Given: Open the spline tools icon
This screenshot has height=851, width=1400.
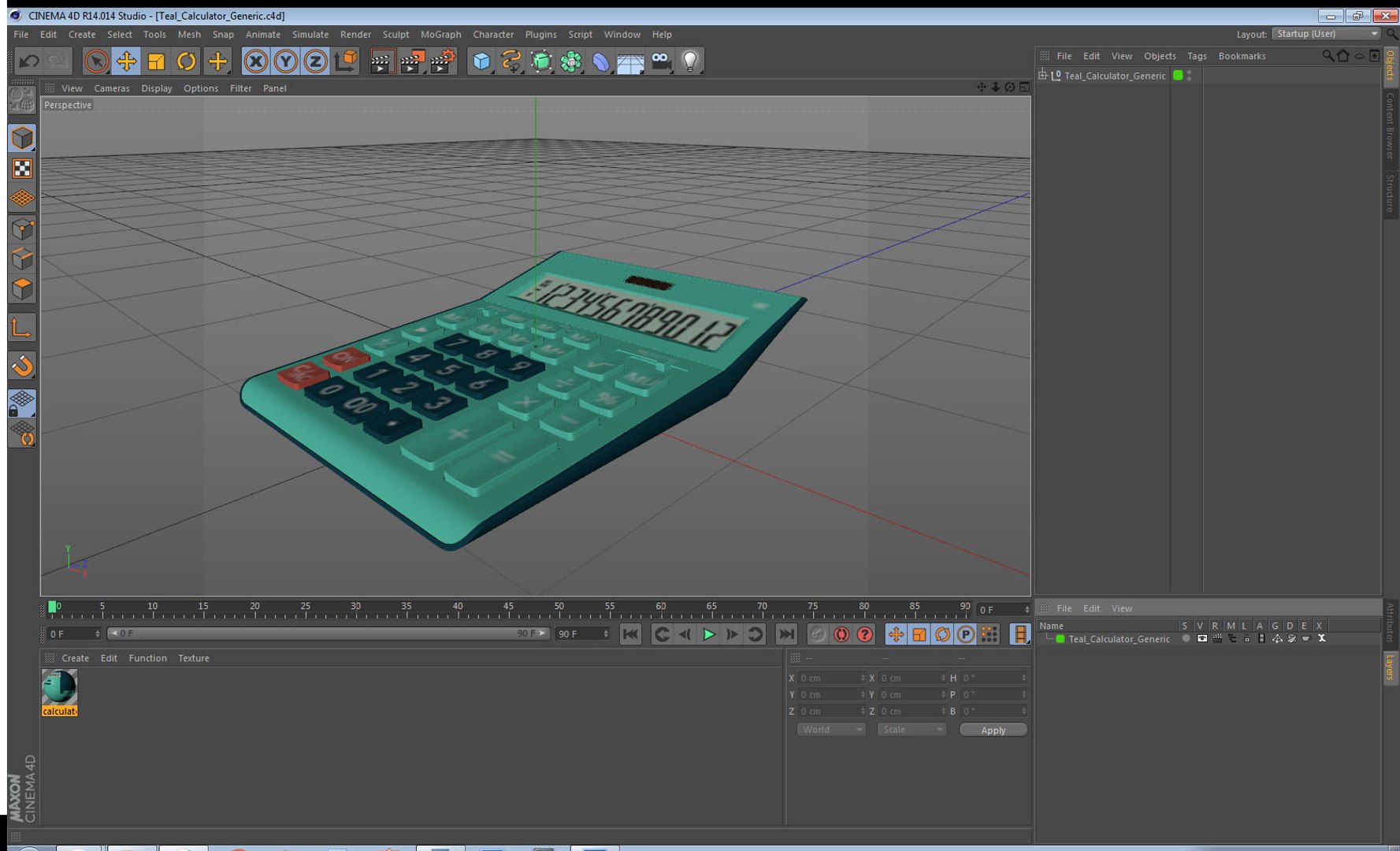Looking at the screenshot, I should [x=511, y=61].
